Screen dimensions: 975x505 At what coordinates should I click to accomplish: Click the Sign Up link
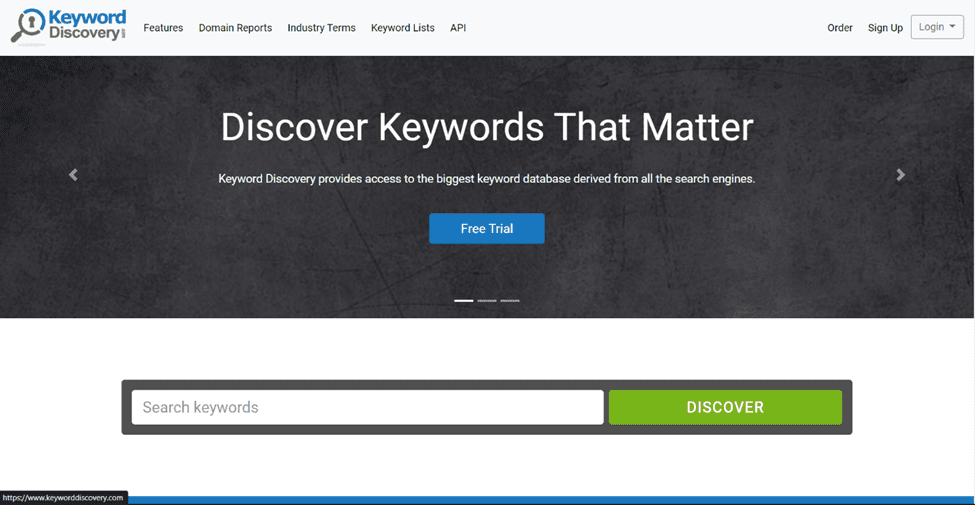pos(885,28)
